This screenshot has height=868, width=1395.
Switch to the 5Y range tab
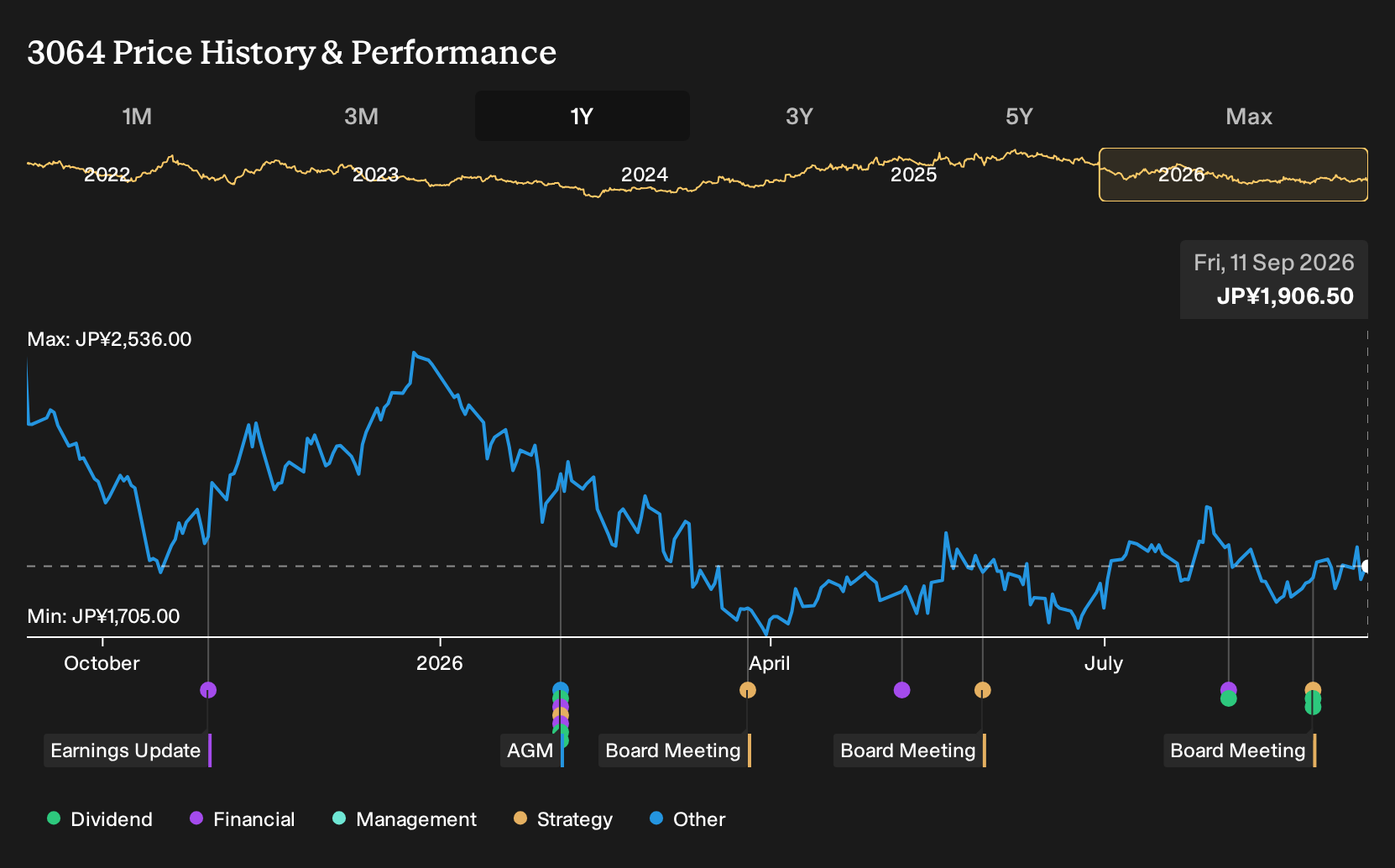1019,117
